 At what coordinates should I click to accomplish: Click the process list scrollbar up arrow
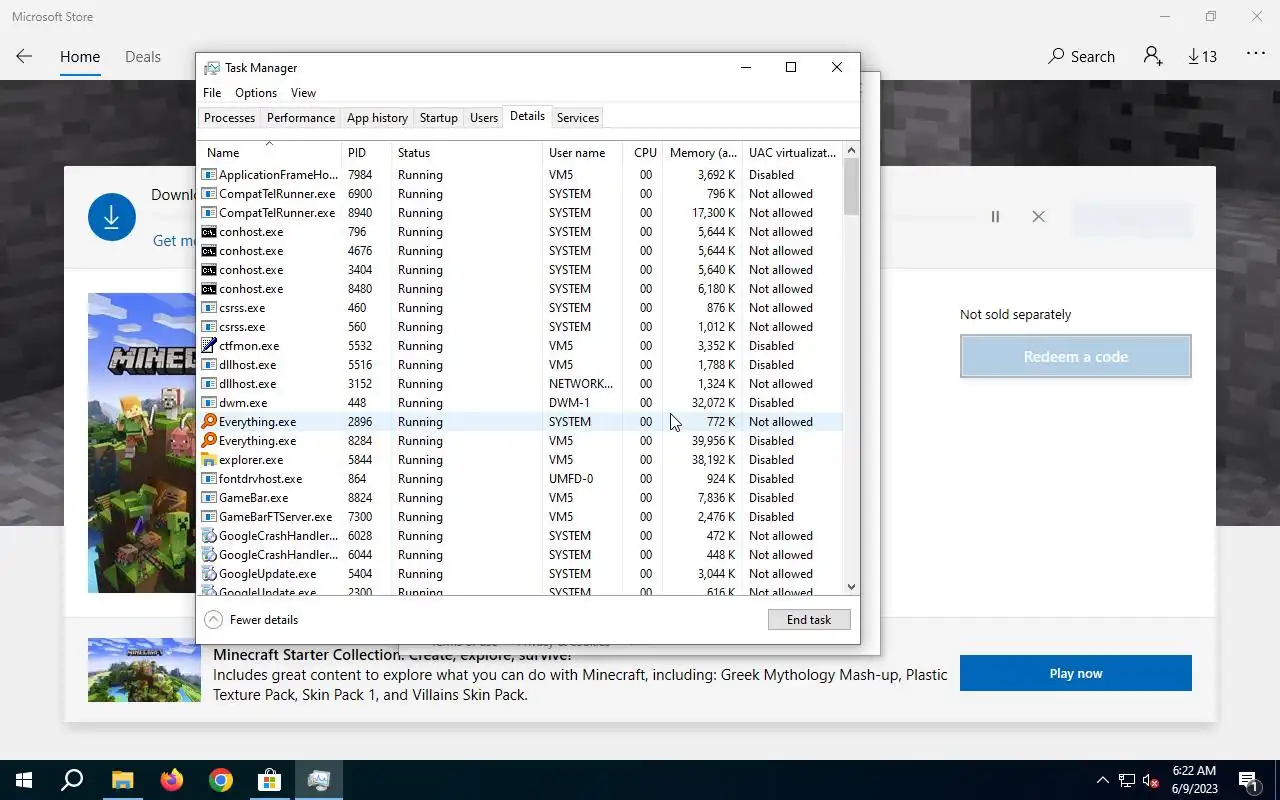[851, 151]
